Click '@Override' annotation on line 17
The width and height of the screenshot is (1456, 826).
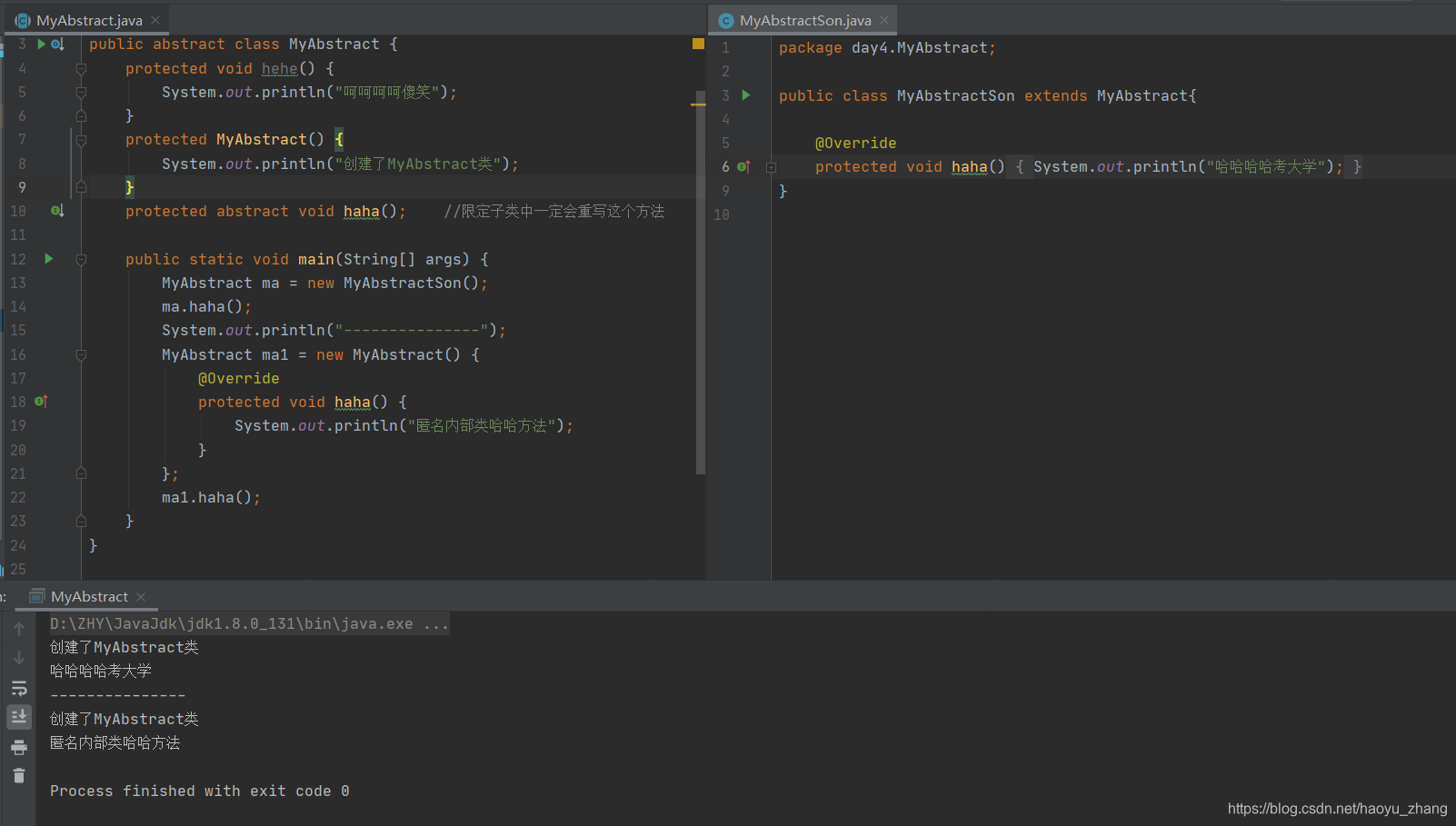click(238, 378)
